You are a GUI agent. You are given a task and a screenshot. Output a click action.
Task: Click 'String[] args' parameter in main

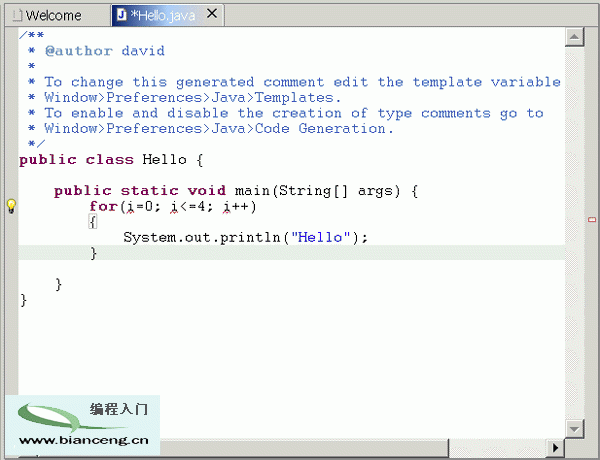[x=339, y=191]
